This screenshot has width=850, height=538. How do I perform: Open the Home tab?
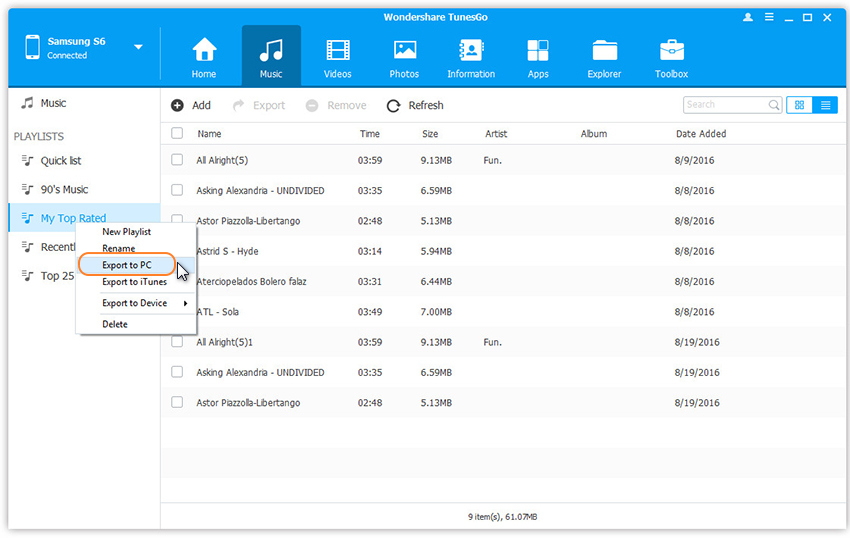(204, 57)
